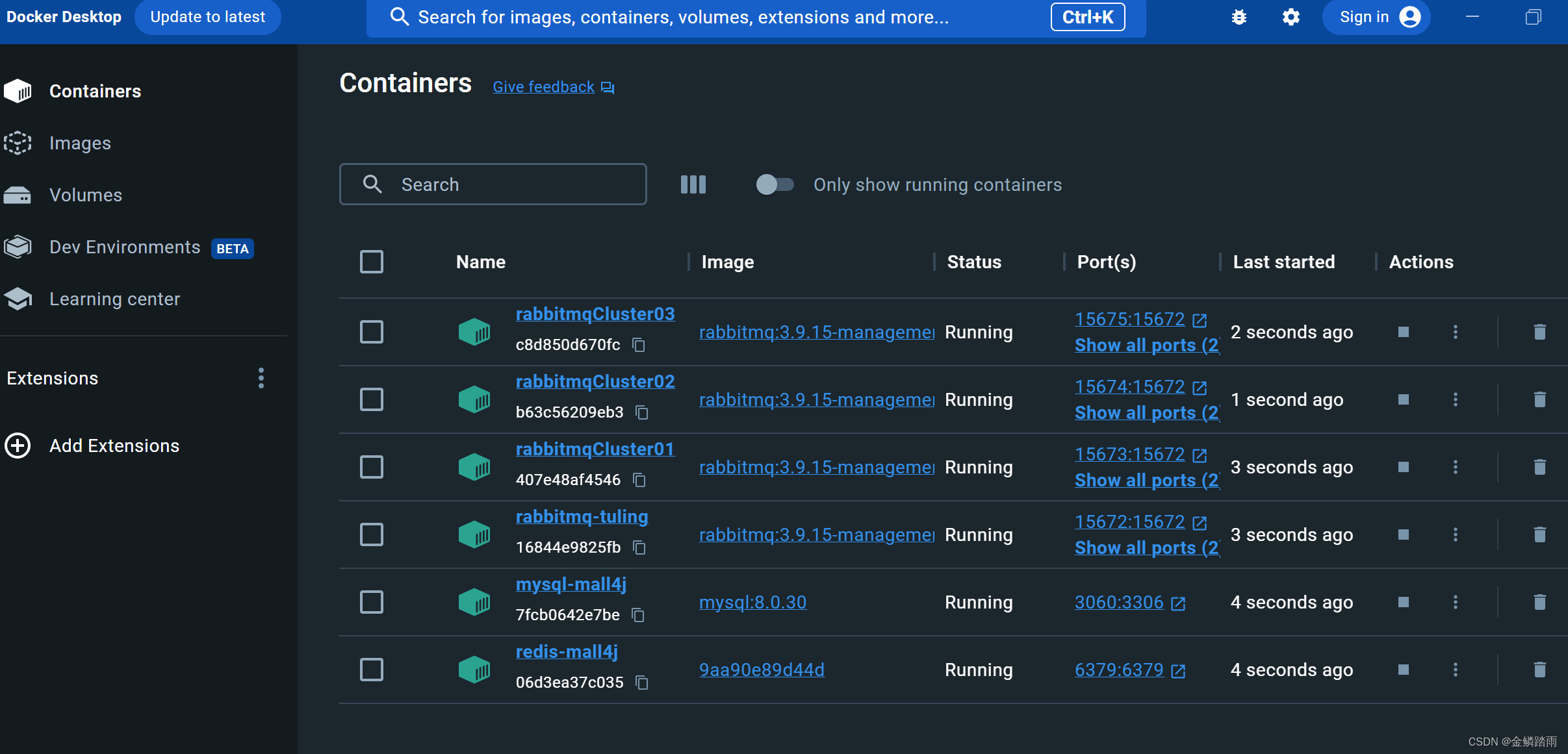1568x754 pixels.
Task: Toggle only show running containers switch
Action: [775, 184]
